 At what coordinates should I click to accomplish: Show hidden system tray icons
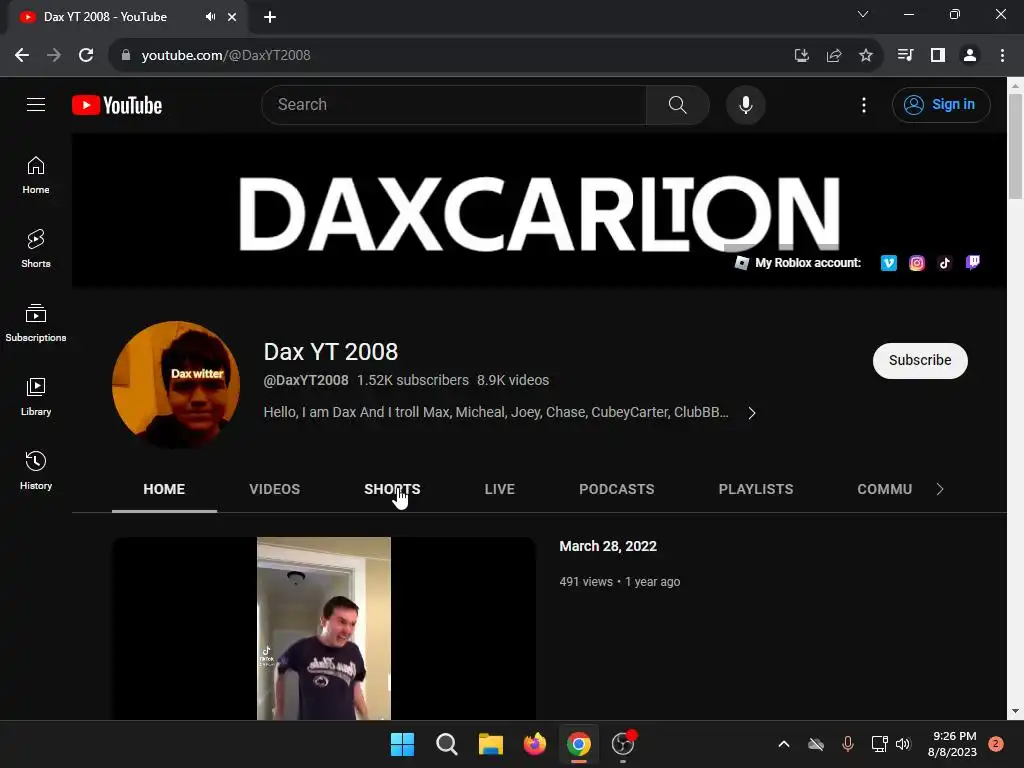tap(784, 744)
